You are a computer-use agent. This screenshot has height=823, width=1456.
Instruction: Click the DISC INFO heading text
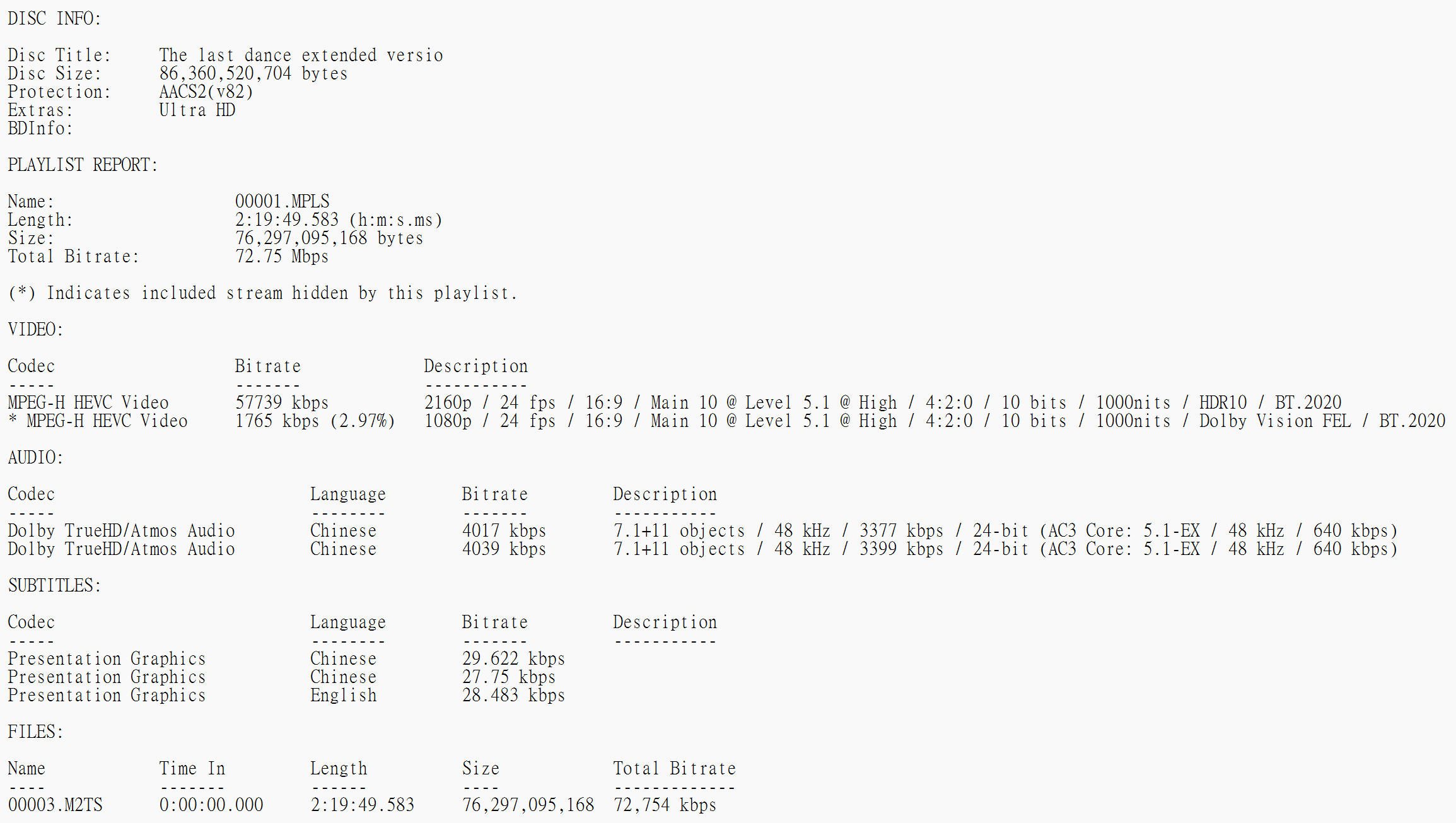tap(54, 18)
